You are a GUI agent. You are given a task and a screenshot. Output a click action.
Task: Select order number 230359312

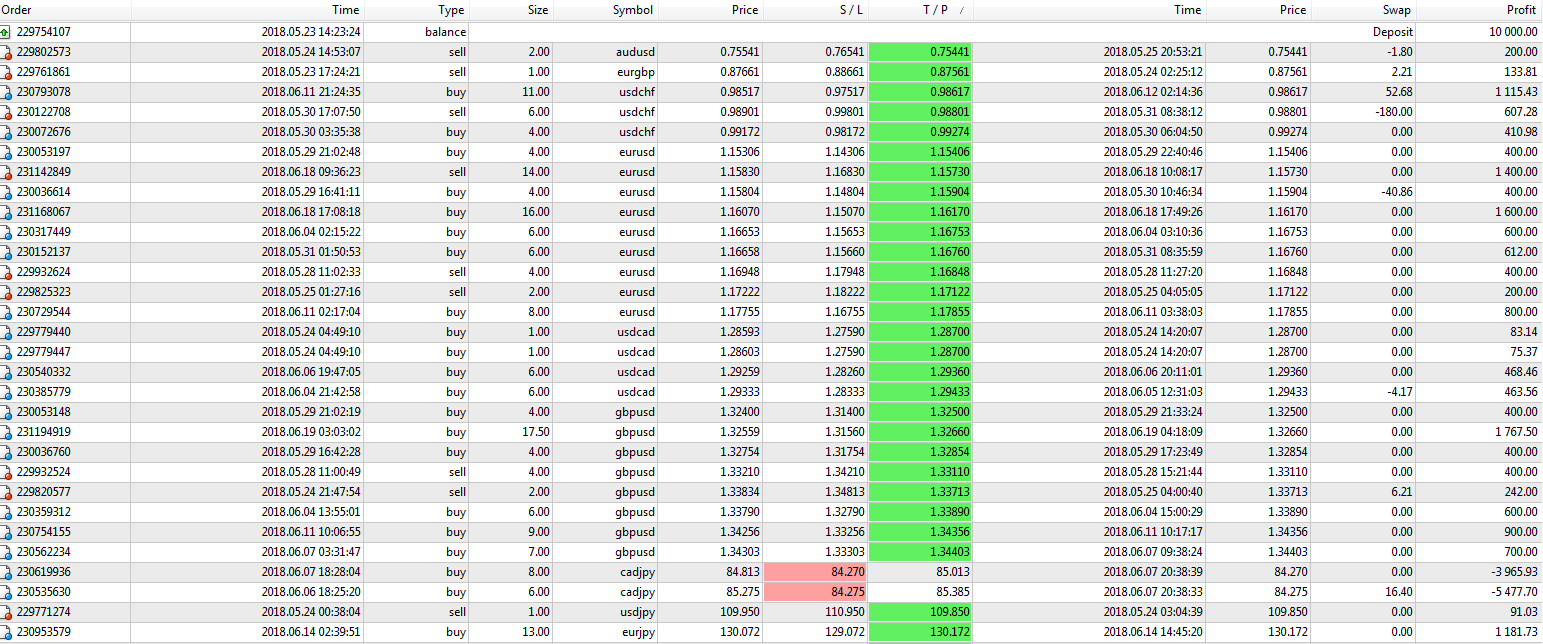[x=44, y=512]
